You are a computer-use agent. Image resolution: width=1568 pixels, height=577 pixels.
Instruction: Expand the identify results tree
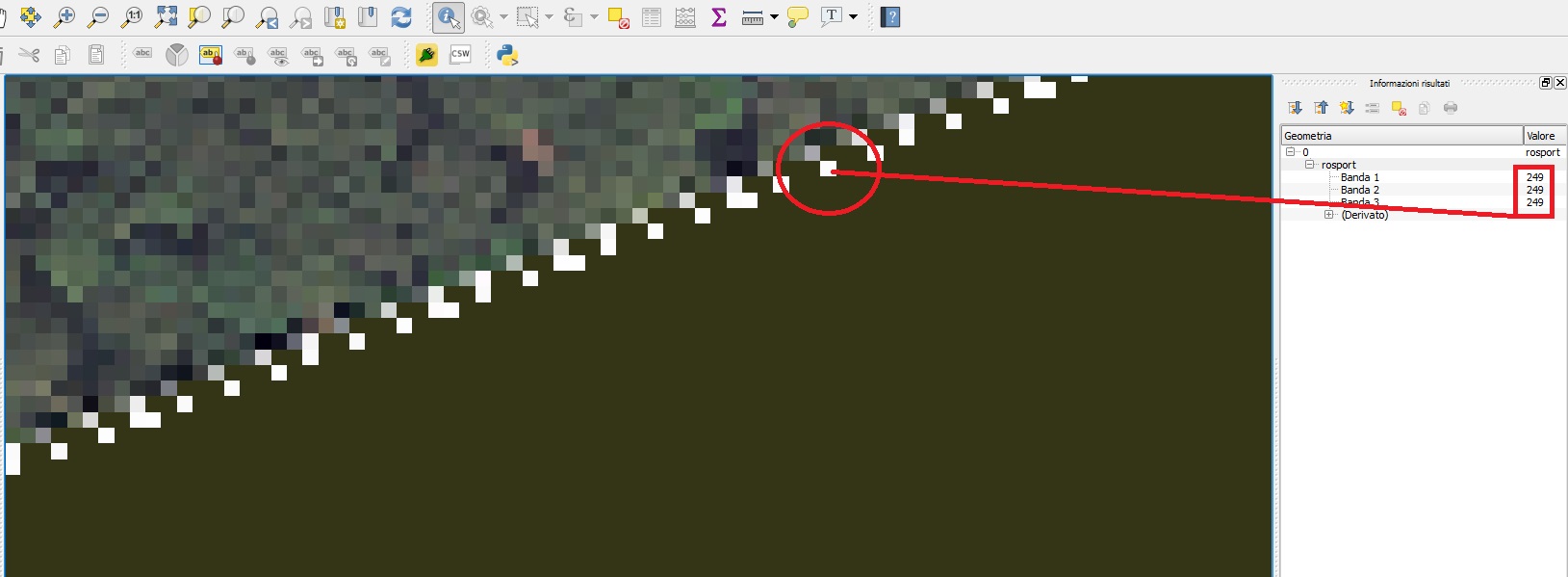click(x=1295, y=108)
